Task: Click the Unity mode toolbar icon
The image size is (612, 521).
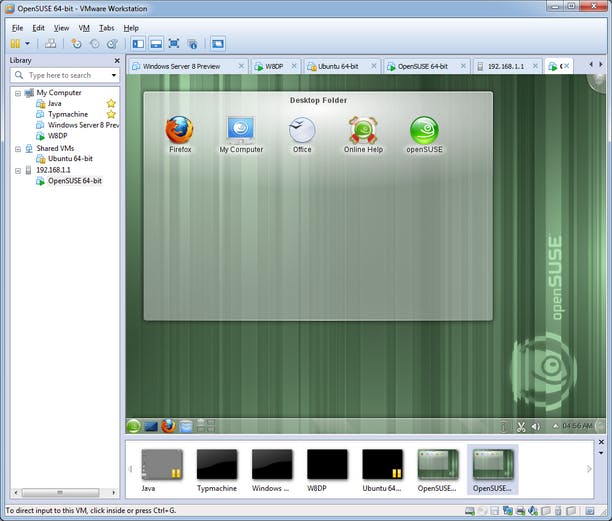Action: click(192, 44)
